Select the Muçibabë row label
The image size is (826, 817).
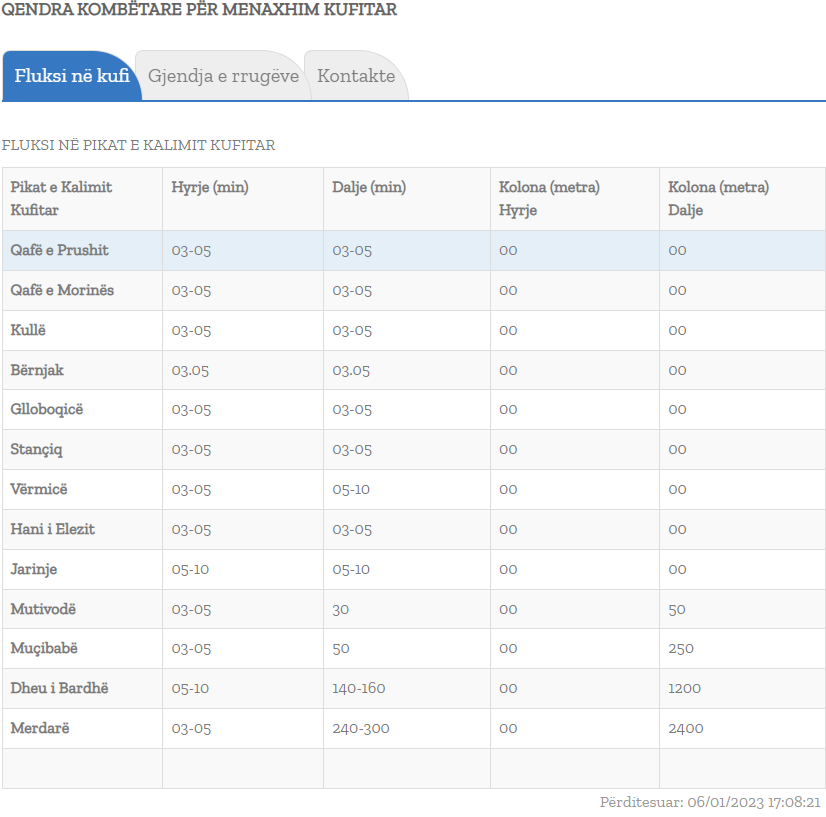point(44,648)
